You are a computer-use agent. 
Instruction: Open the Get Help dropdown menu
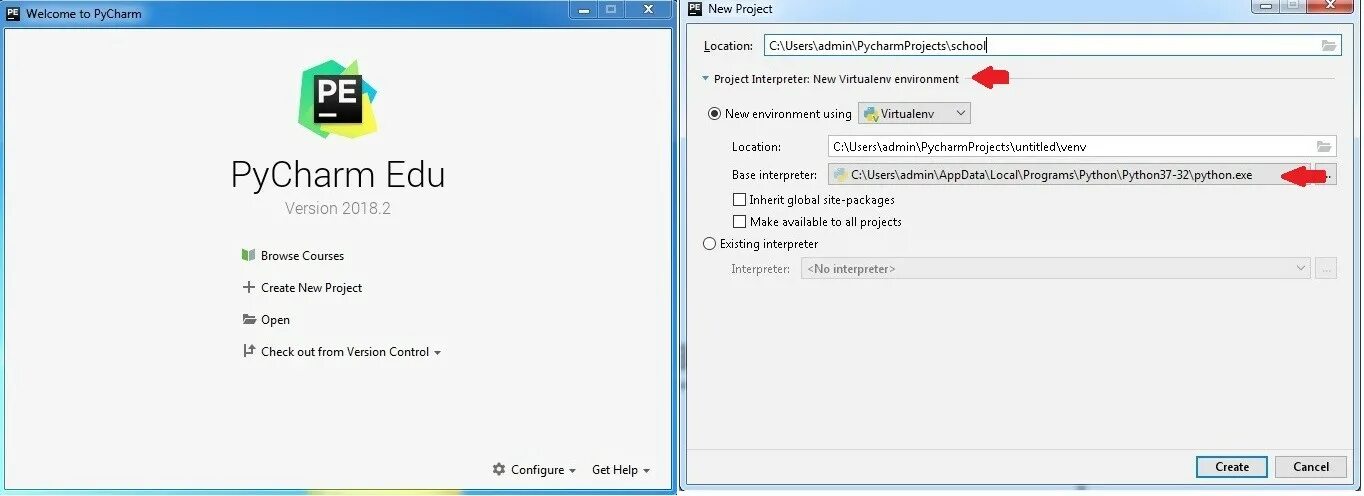621,469
